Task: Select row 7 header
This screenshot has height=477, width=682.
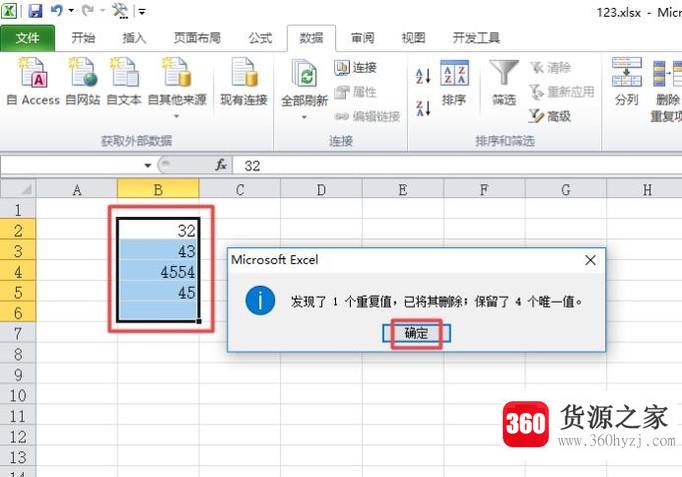Action: click(x=18, y=334)
